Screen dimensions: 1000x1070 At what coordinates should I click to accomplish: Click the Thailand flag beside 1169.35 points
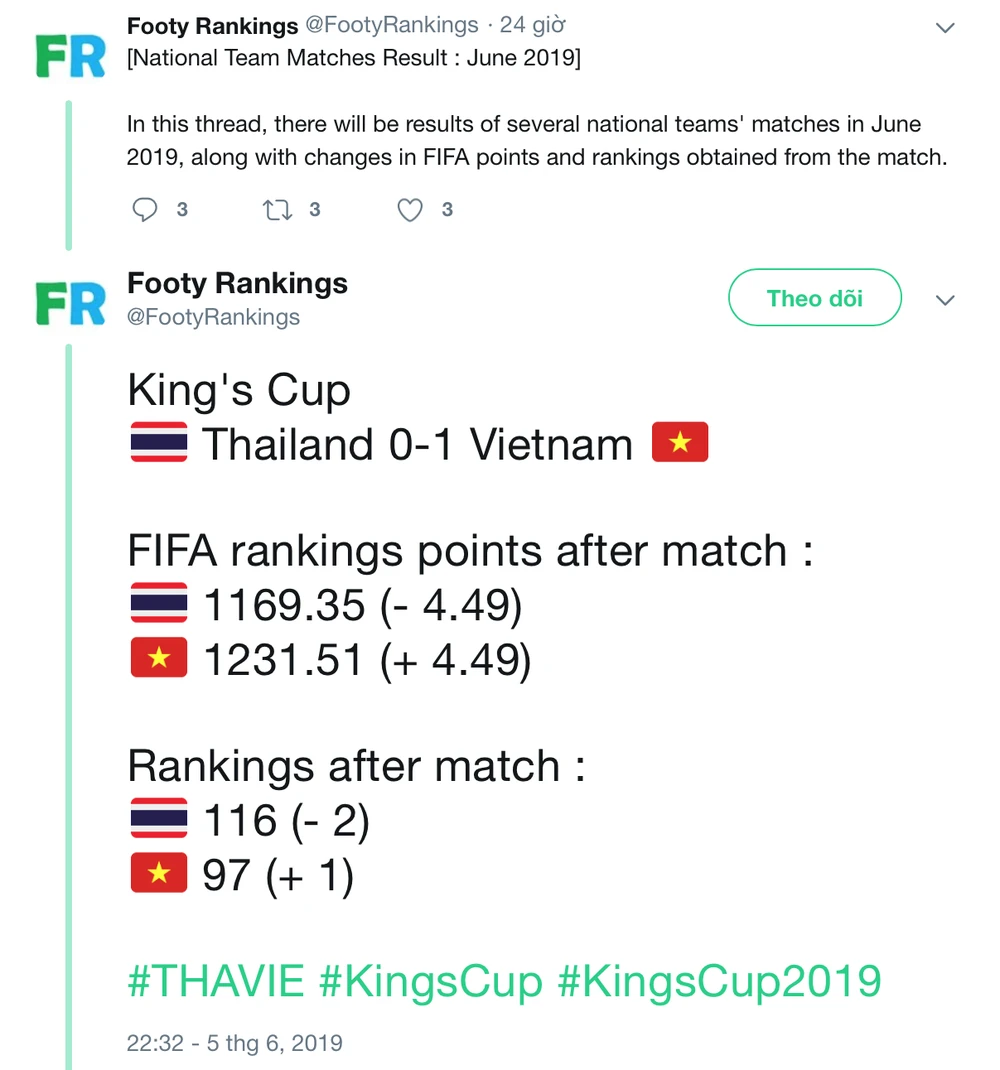pos(159,603)
